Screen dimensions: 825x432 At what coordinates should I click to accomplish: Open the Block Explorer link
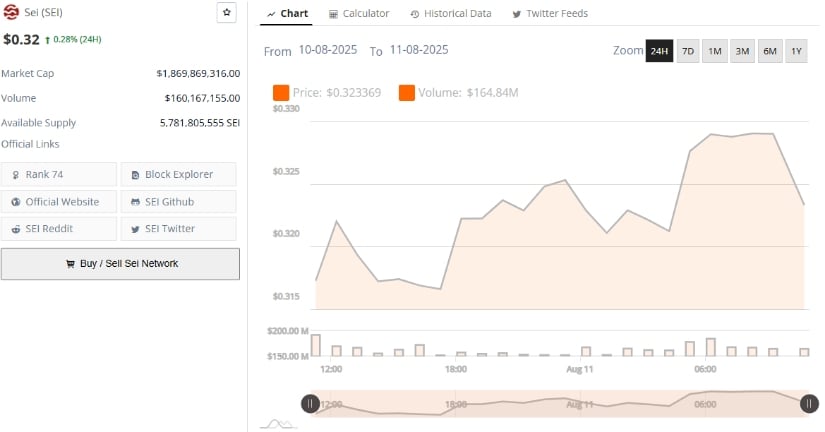point(178,174)
